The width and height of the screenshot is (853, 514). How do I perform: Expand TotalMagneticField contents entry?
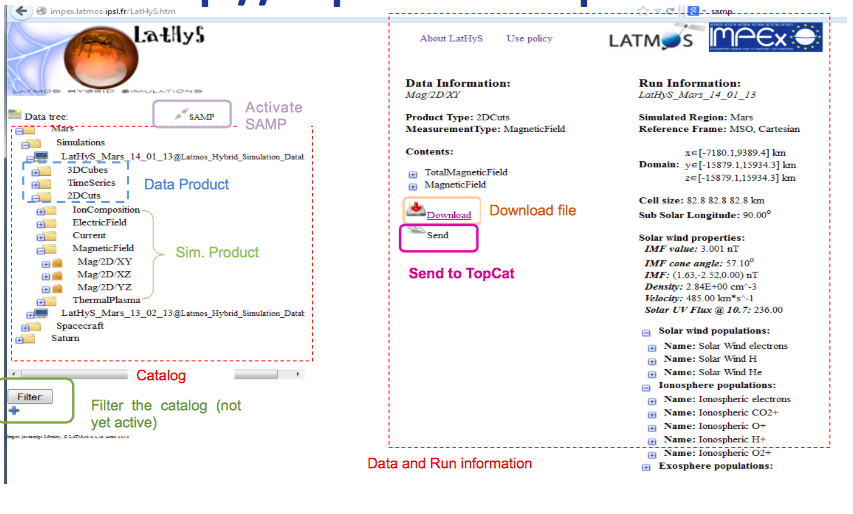[413, 175]
